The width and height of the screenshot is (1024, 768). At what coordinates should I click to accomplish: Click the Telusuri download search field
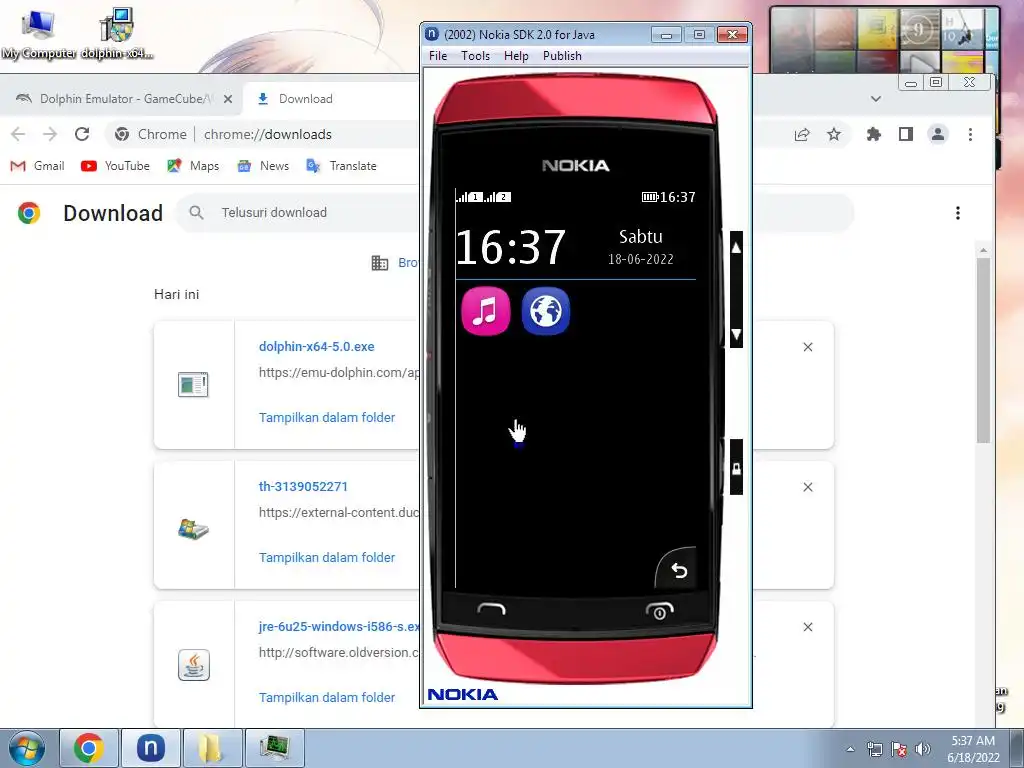click(x=297, y=212)
